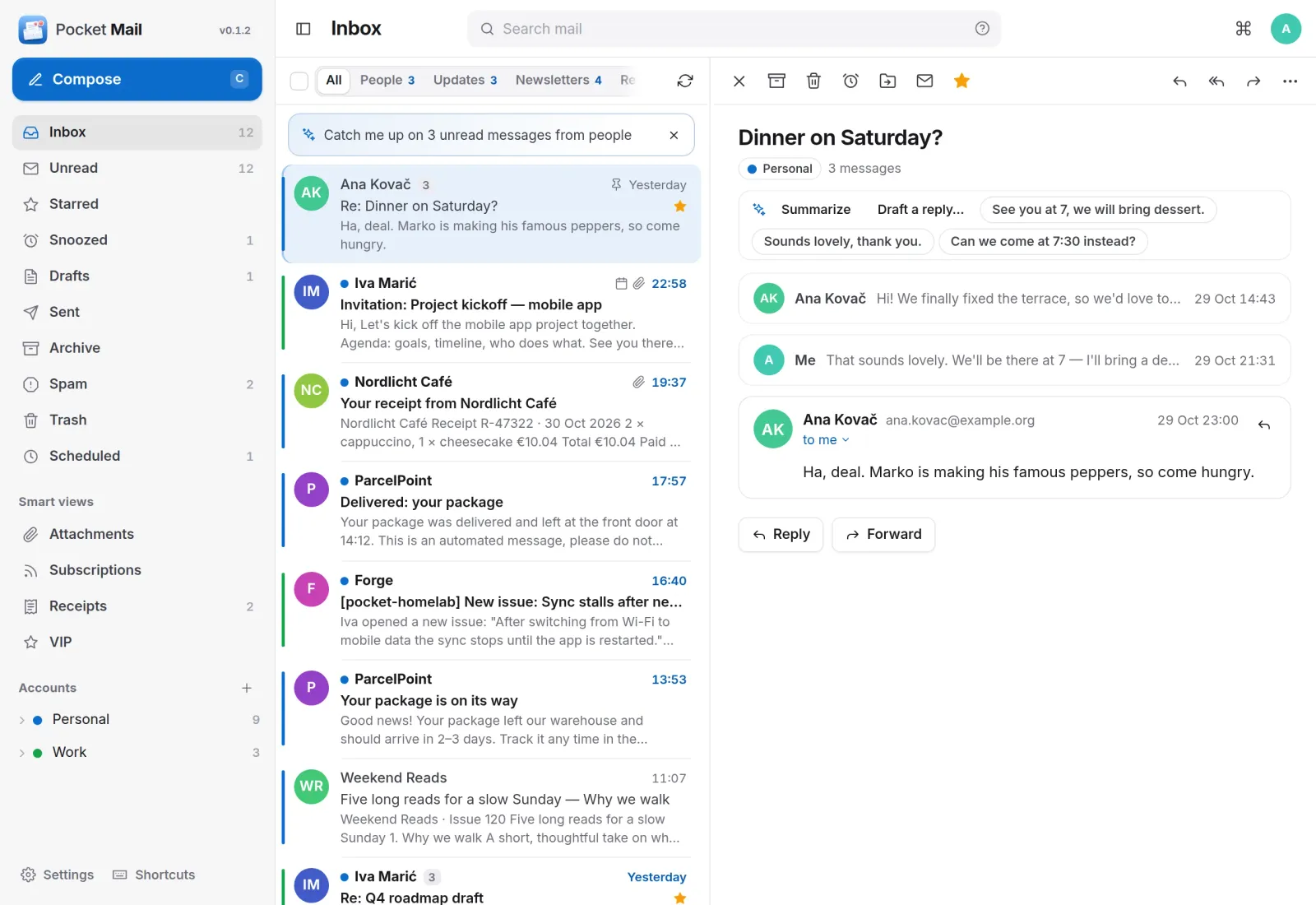1316x905 pixels.
Task: Toggle star on Ana Kovač list message
Action: point(680,207)
